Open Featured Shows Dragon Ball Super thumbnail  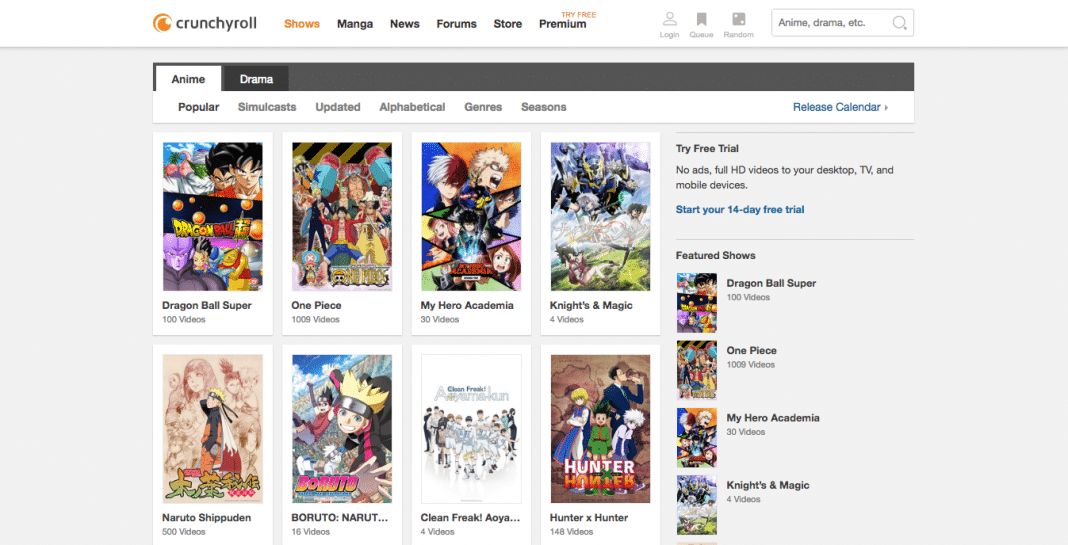(x=697, y=302)
